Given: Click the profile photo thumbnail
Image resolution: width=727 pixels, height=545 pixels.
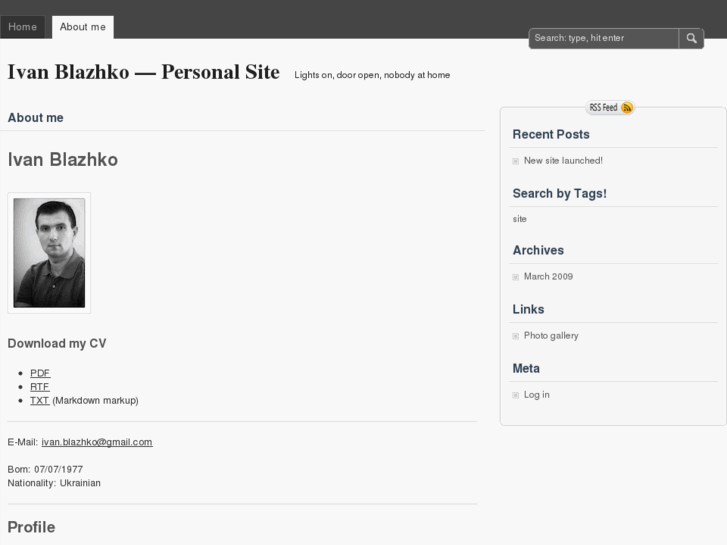Looking at the screenshot, I should [49, 252].
